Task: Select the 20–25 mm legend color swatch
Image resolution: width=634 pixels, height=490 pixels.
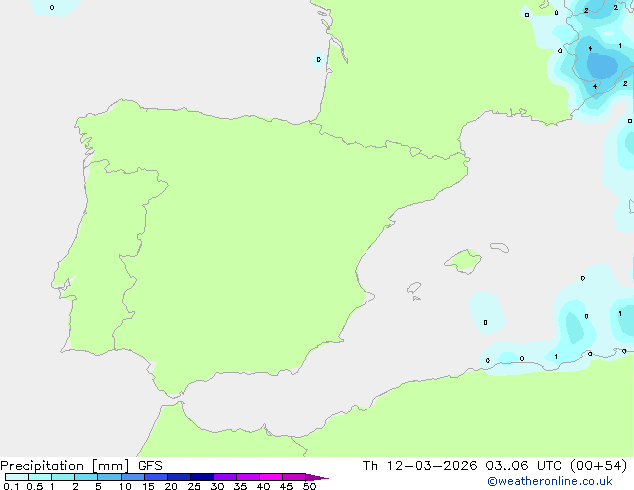Action: coord(179,477)
